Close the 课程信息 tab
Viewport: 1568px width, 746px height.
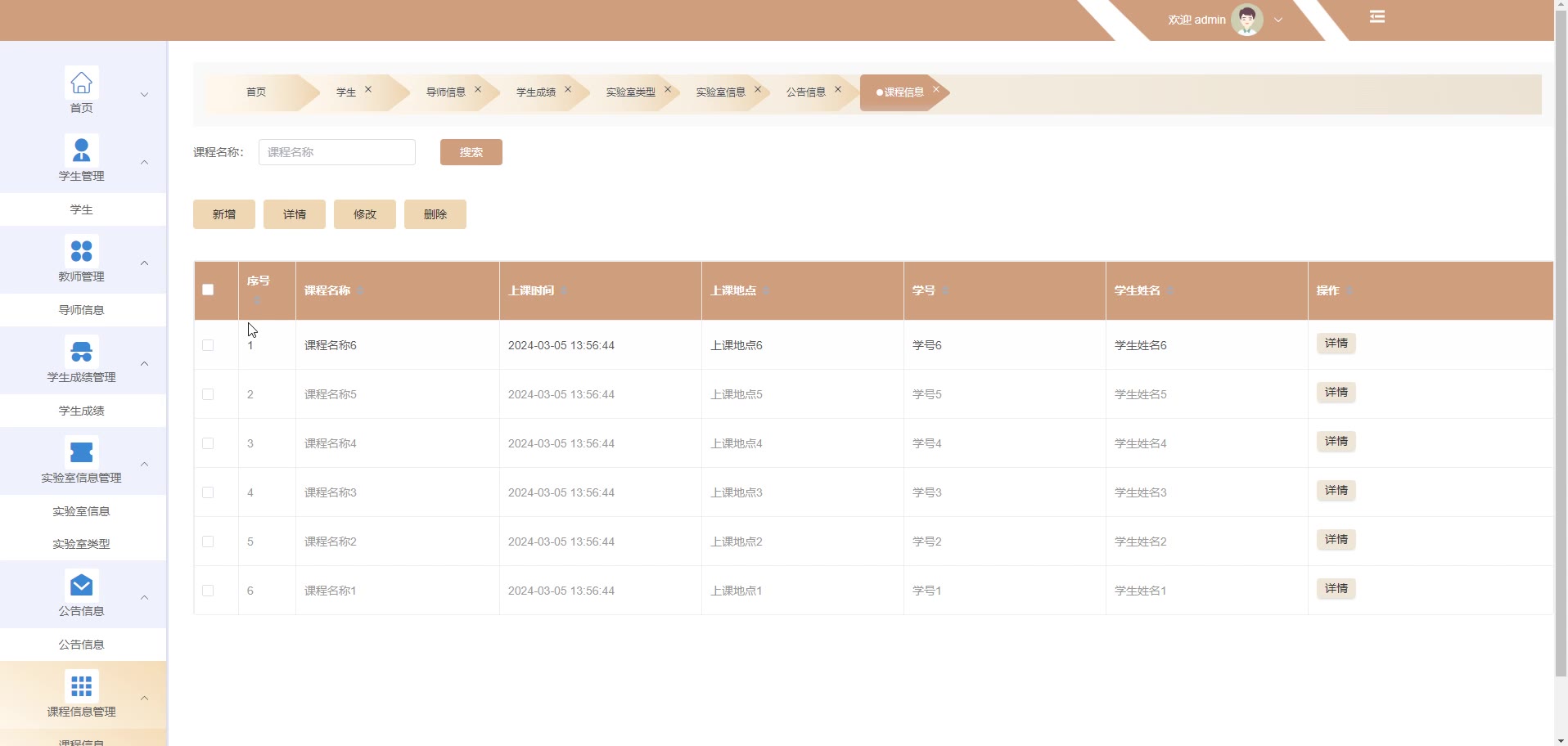(x=936, y=90)
